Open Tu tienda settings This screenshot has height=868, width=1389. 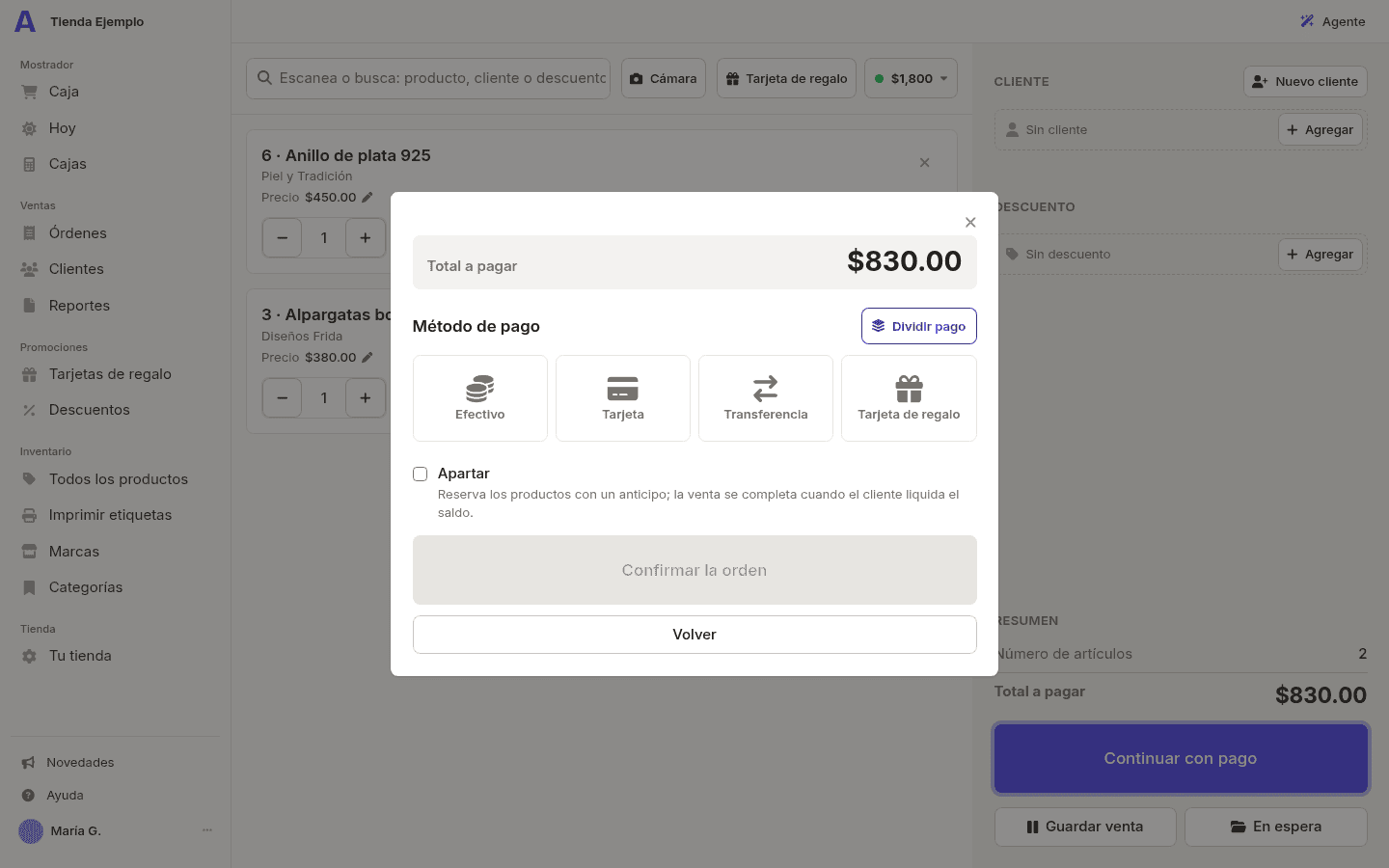[116, 656]
